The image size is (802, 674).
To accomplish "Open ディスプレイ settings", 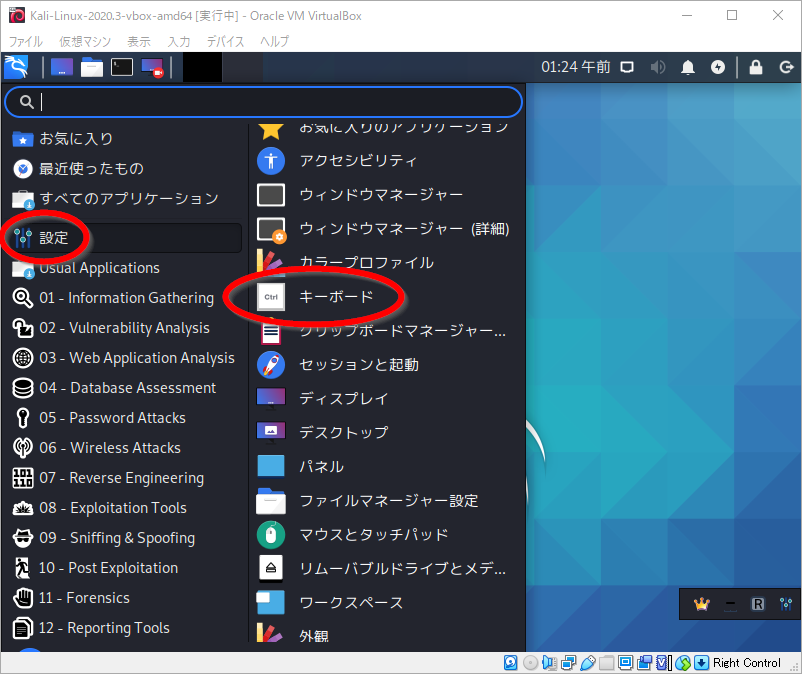I will 388,398.
